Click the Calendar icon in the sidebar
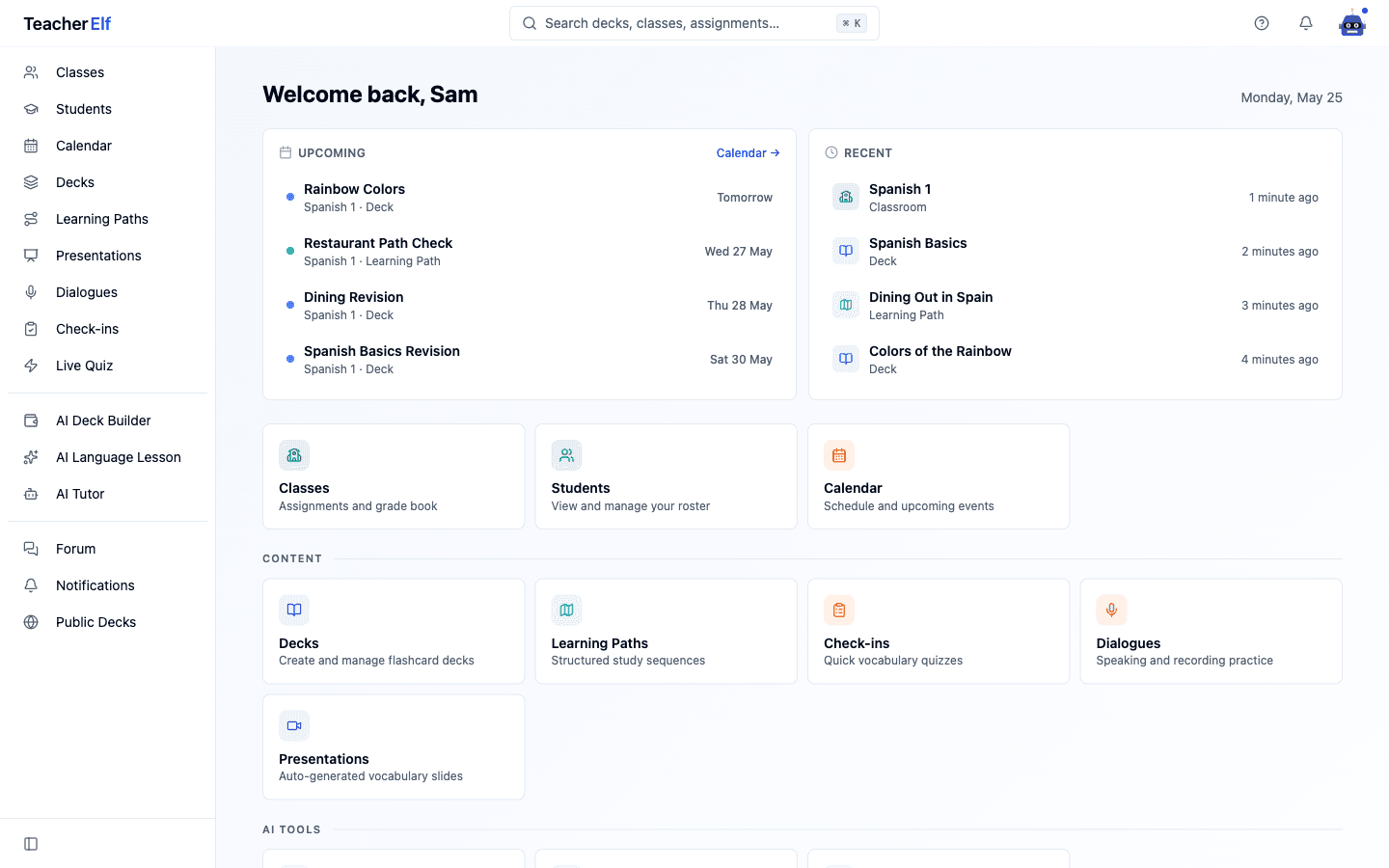Screen dimensions: 1389x868 pos(31,146)
